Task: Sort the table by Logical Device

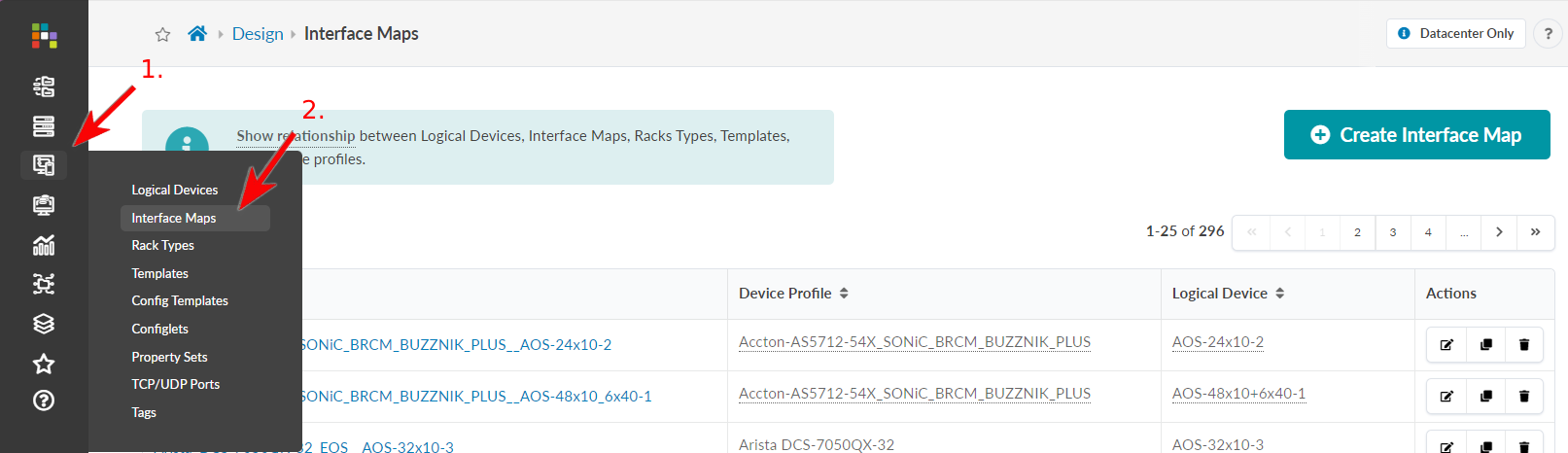Action: (1279, 294)
